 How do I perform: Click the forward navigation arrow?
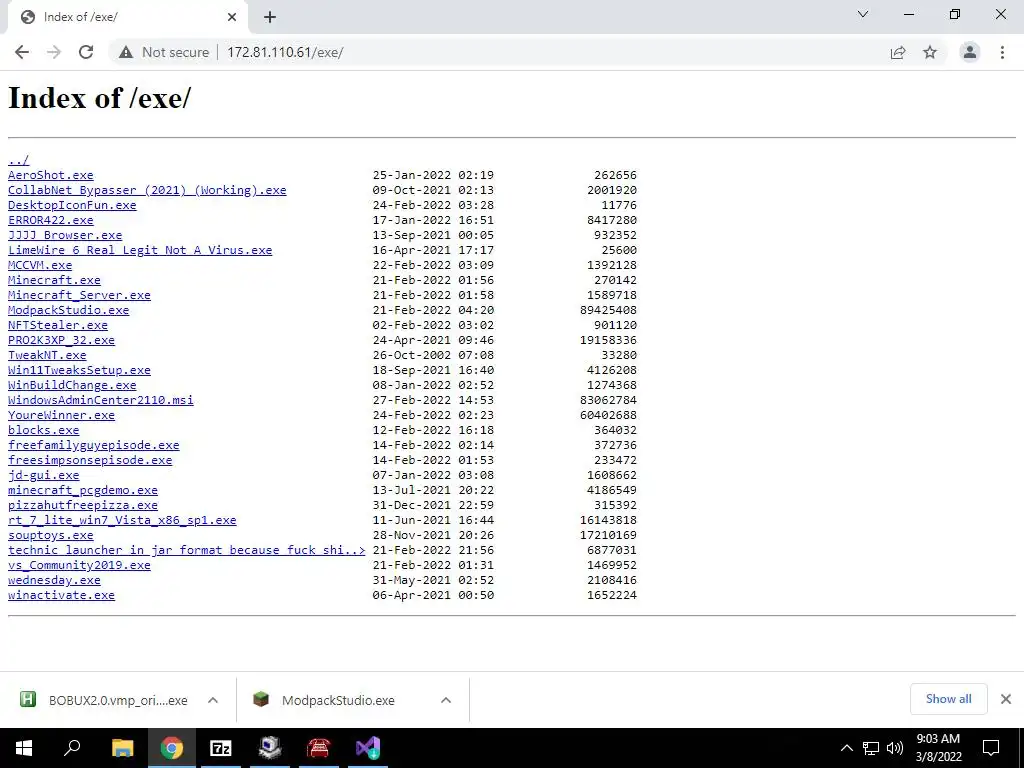[54, 52]
